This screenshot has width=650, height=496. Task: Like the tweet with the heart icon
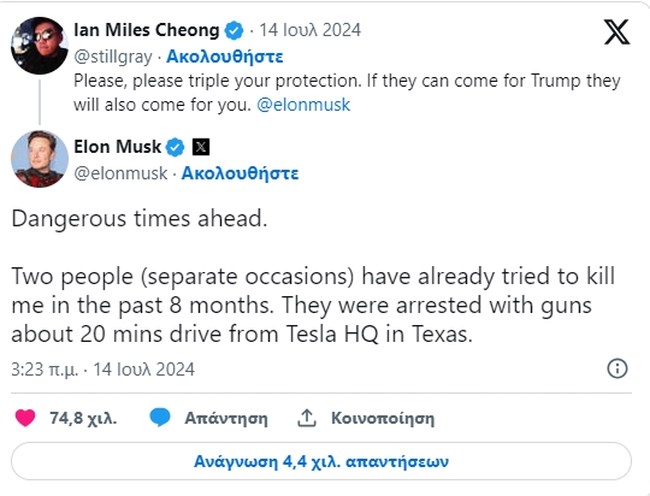coord(27,418)
